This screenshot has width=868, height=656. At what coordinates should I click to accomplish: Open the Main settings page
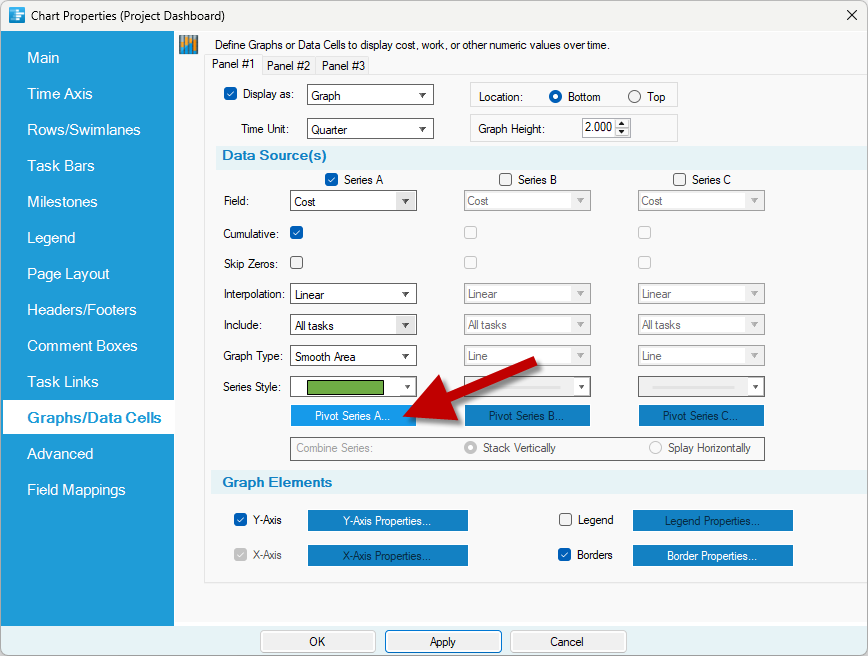(x=43, y=58)
